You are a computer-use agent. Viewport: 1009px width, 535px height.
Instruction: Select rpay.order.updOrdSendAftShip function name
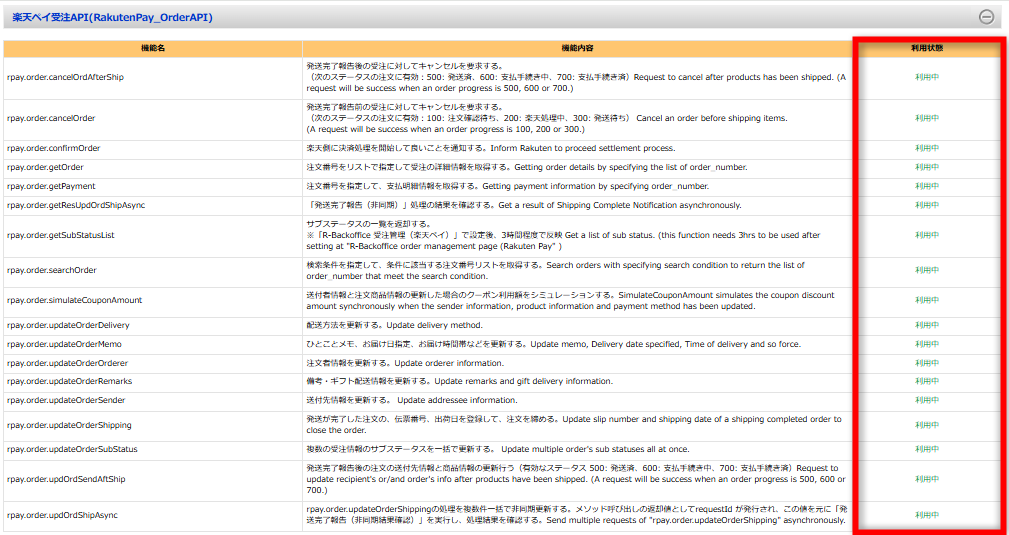(x=66, y=480)
